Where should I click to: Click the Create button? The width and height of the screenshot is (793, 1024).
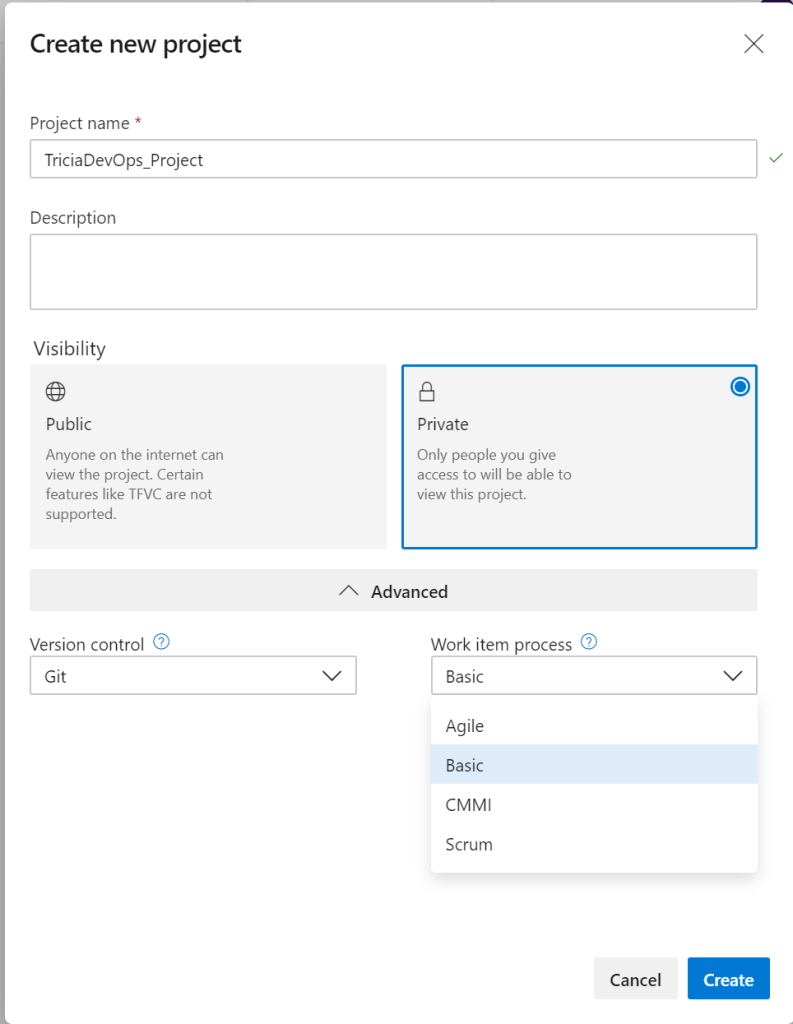pyautogui.click(x=728, y=979)
